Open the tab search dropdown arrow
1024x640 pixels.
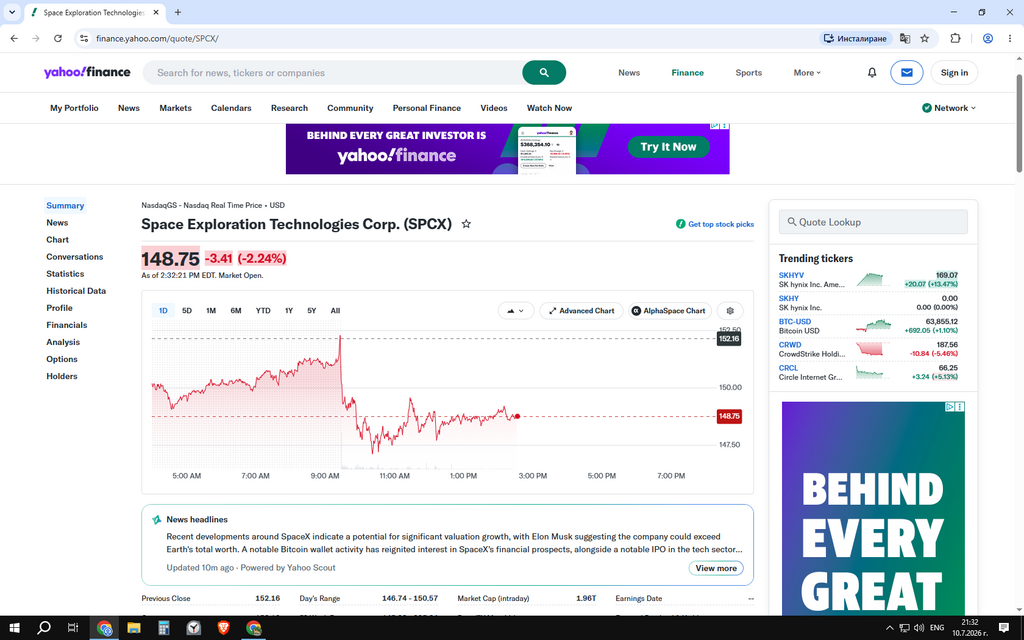pyautogui.click(x=12, y=12)
